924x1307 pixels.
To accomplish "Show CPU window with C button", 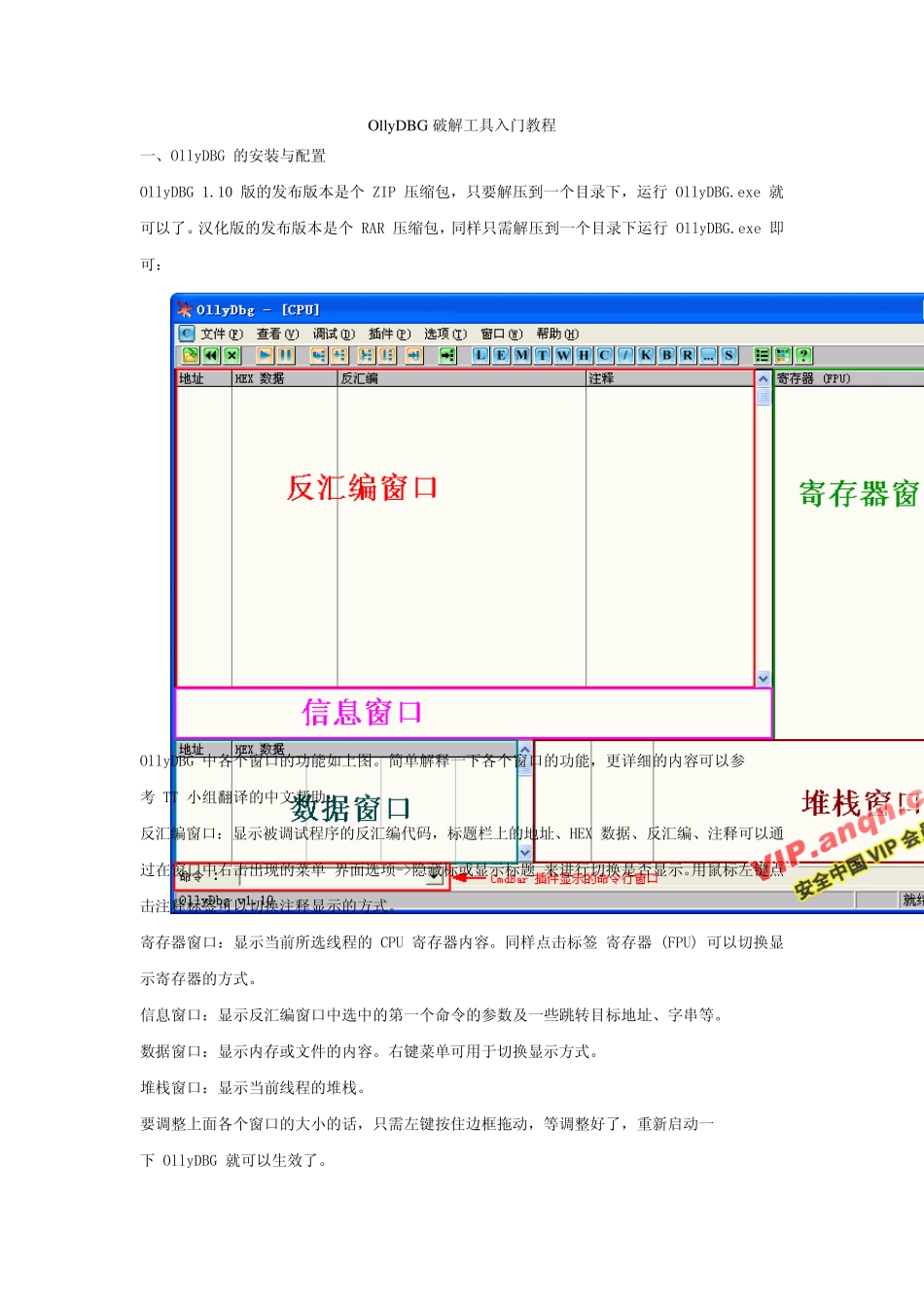I will (605, 355).
